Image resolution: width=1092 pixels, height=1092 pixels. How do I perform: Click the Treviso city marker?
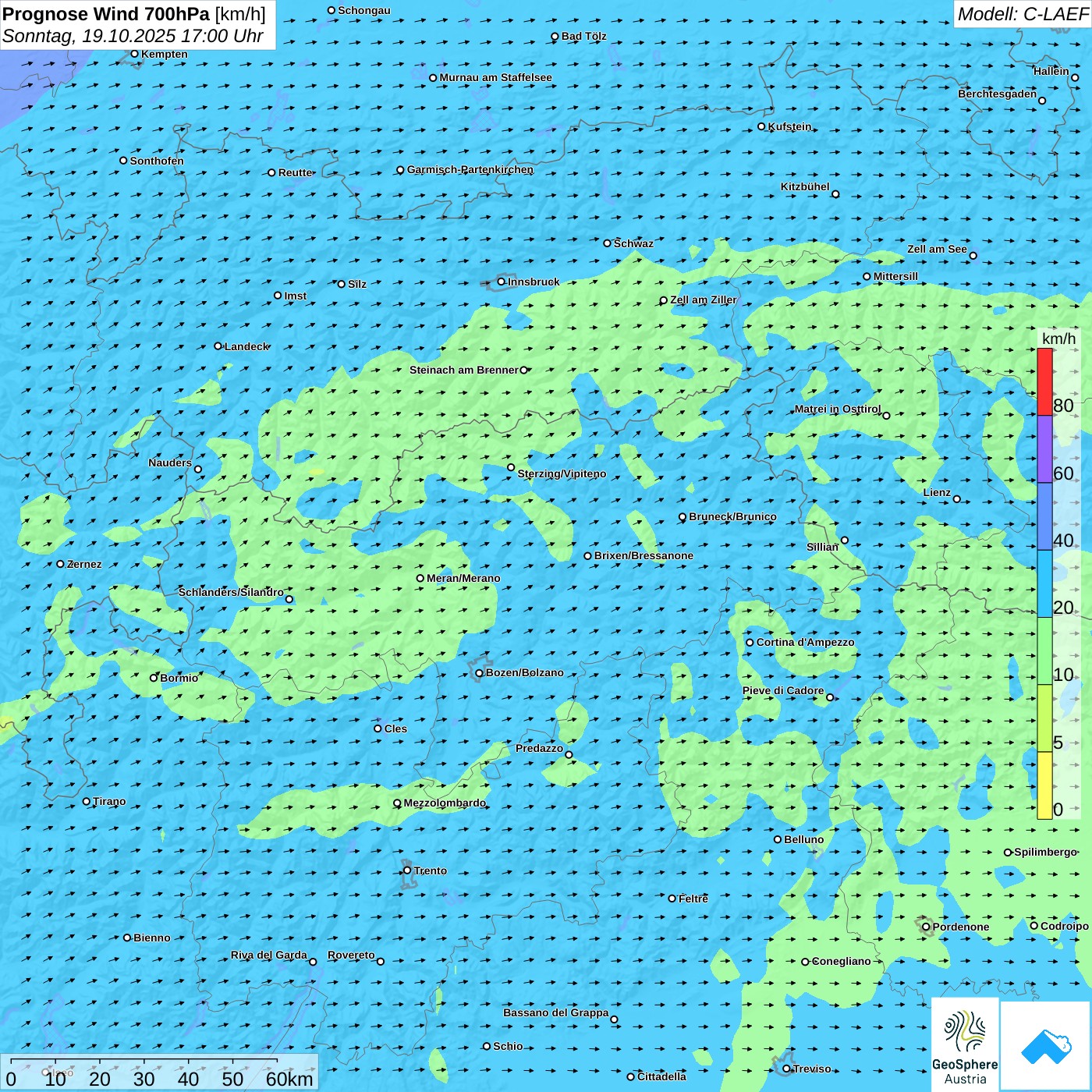click(x=786, y=1069)
